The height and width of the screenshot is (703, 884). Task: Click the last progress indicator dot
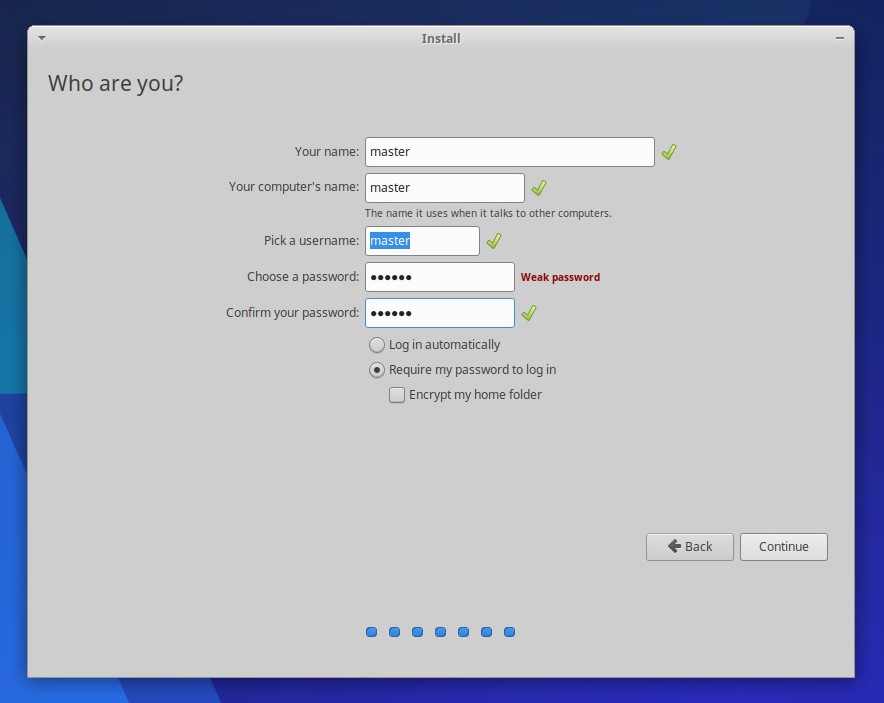(x=510, y=632)
